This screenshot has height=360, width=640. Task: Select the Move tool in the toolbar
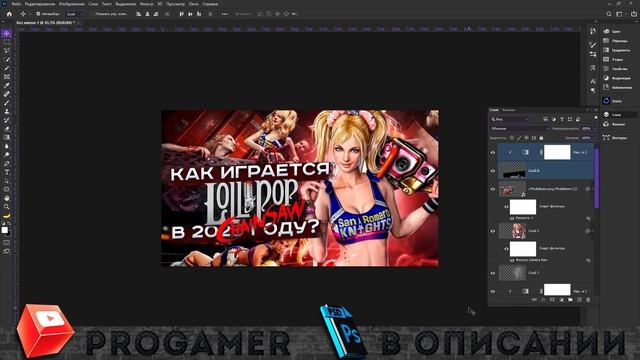[7, 33]
